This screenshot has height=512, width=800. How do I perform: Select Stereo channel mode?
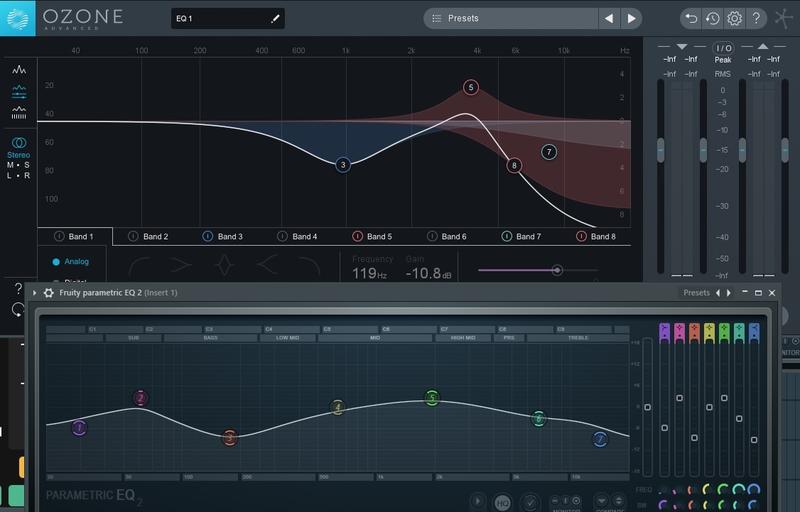19,147
